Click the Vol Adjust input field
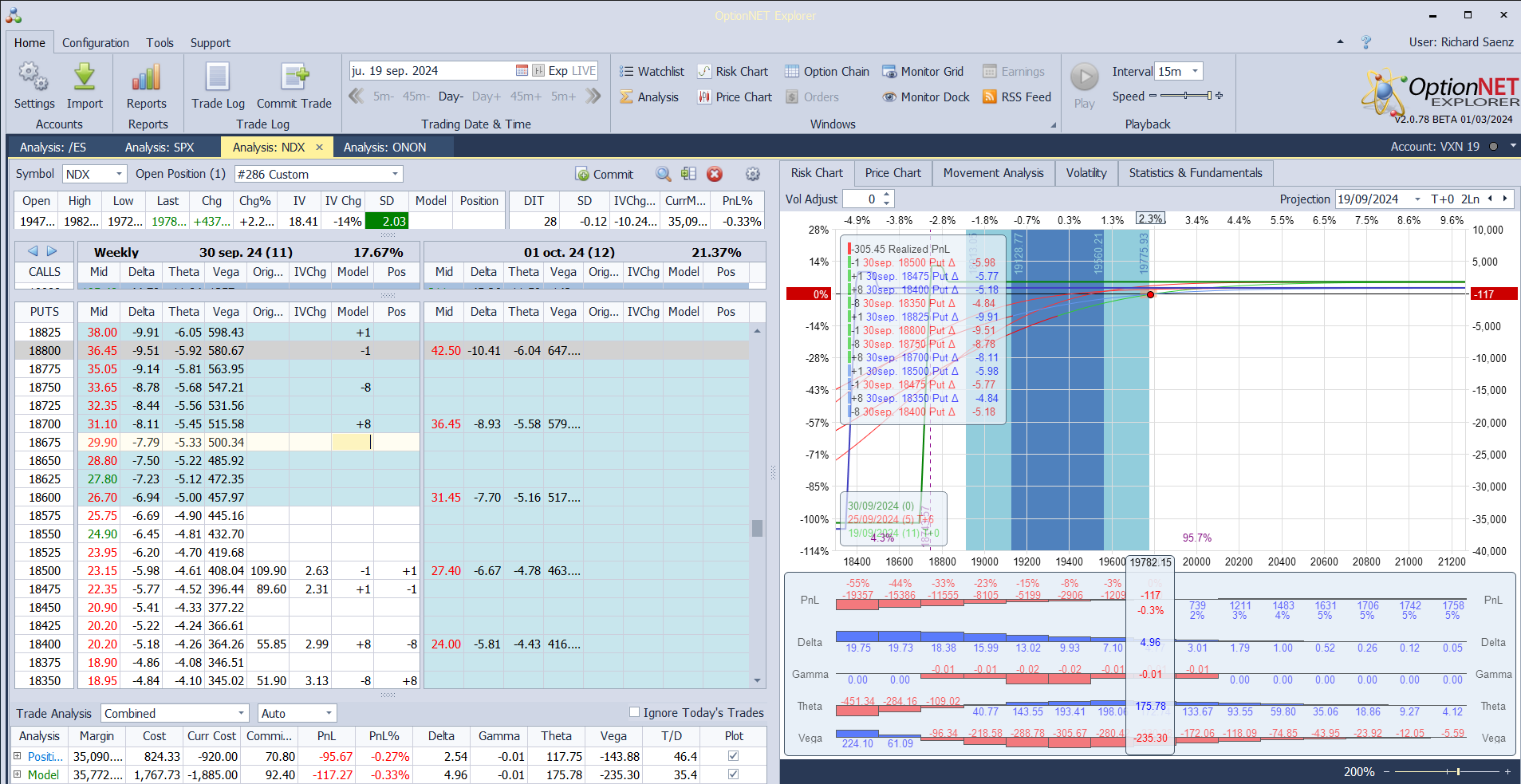1521x784 pixels. (861, 199)
